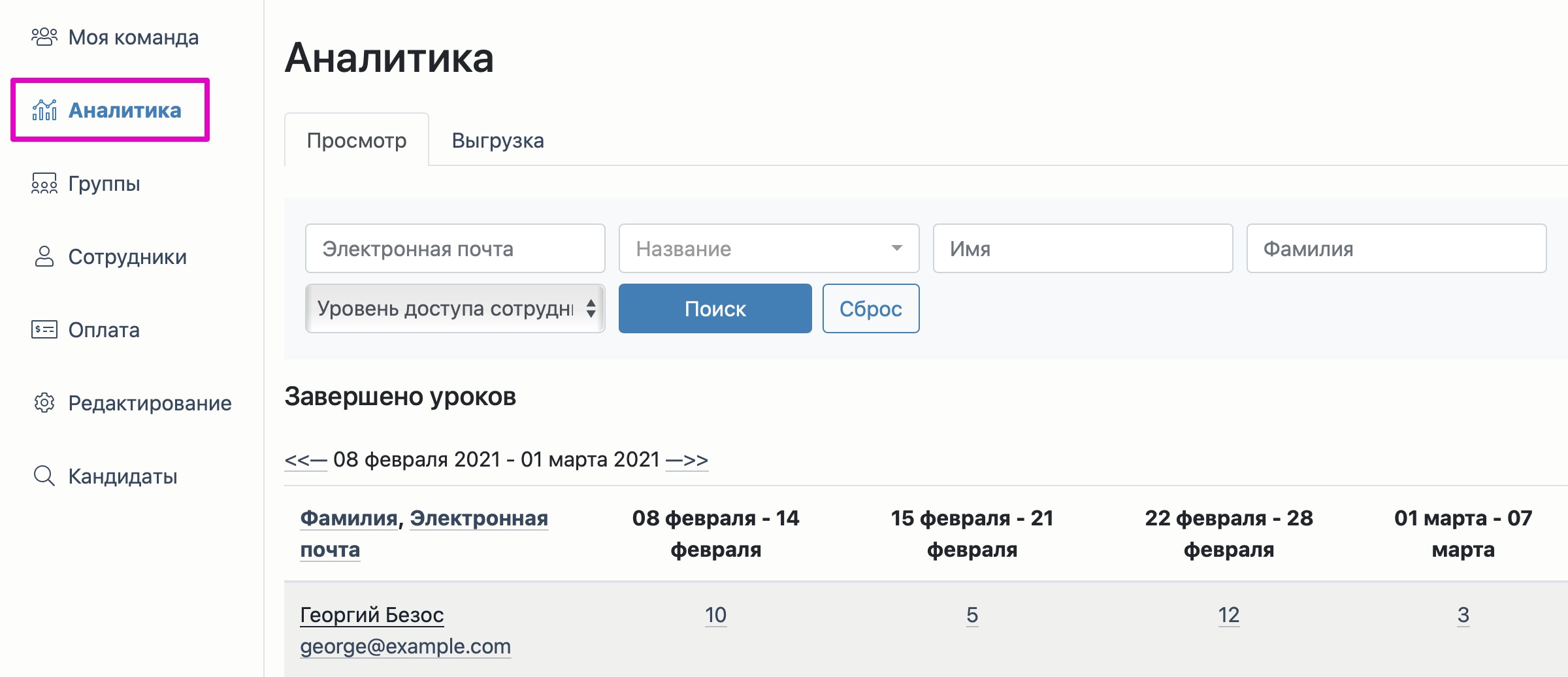This screenshot has width=1568, height=677.
Task: Click the Группы group icon
Action: tap(44, 184)
